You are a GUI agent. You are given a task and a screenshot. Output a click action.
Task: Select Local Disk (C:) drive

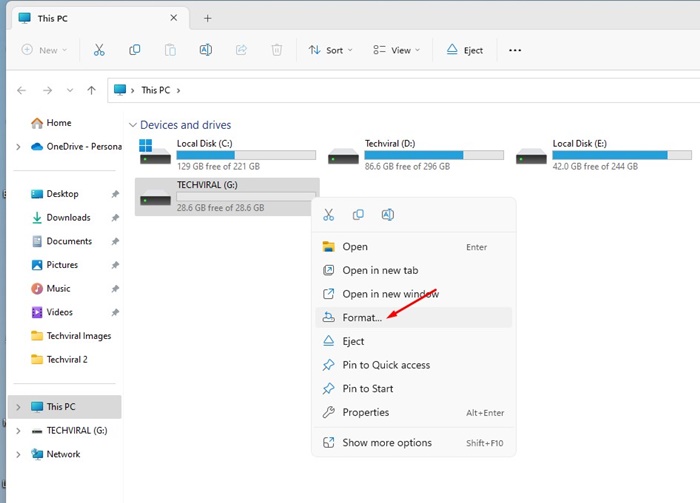(x=227, y=152)
